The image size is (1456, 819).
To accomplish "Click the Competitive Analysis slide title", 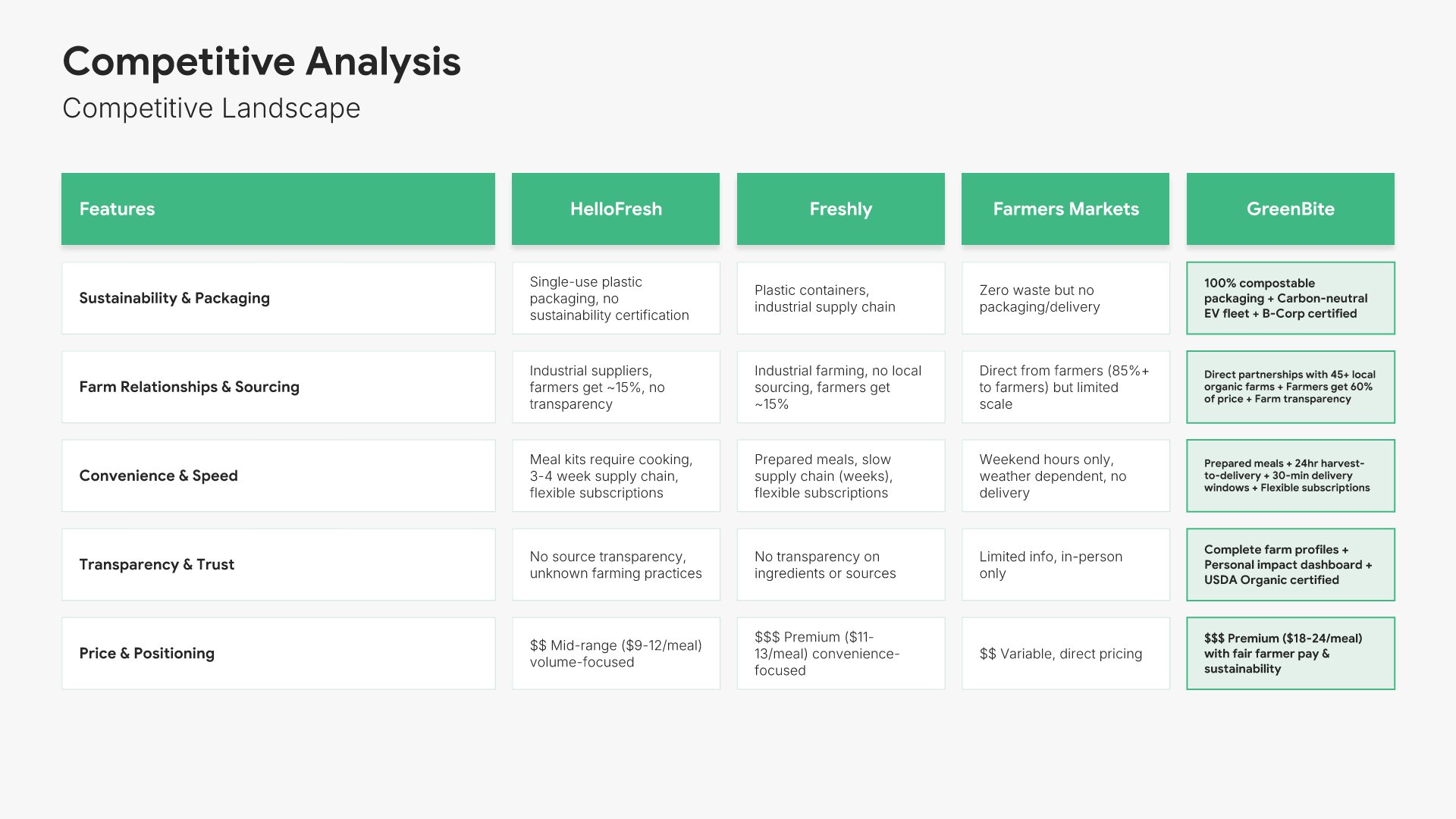I will pyautogui.click(x=262, y=61).
